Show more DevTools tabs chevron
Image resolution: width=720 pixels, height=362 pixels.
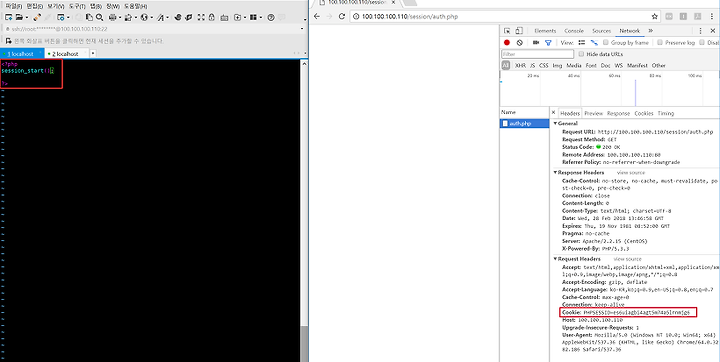(x=651, y=31)
